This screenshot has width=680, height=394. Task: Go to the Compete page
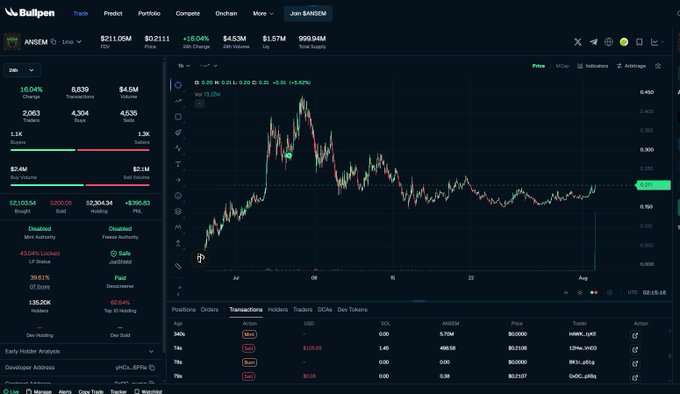(188, 13)
